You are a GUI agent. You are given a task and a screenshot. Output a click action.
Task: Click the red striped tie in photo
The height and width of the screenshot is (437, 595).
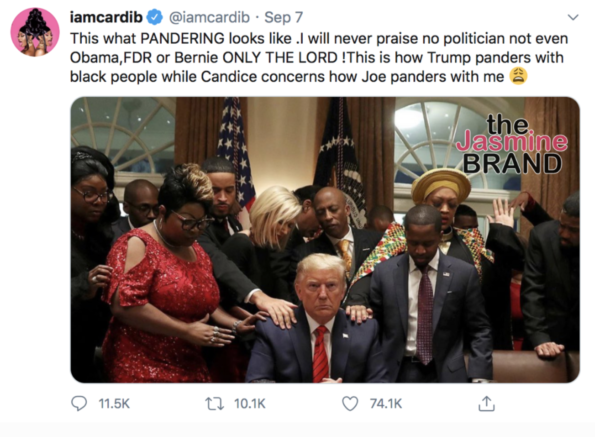[x=321, y=353]
